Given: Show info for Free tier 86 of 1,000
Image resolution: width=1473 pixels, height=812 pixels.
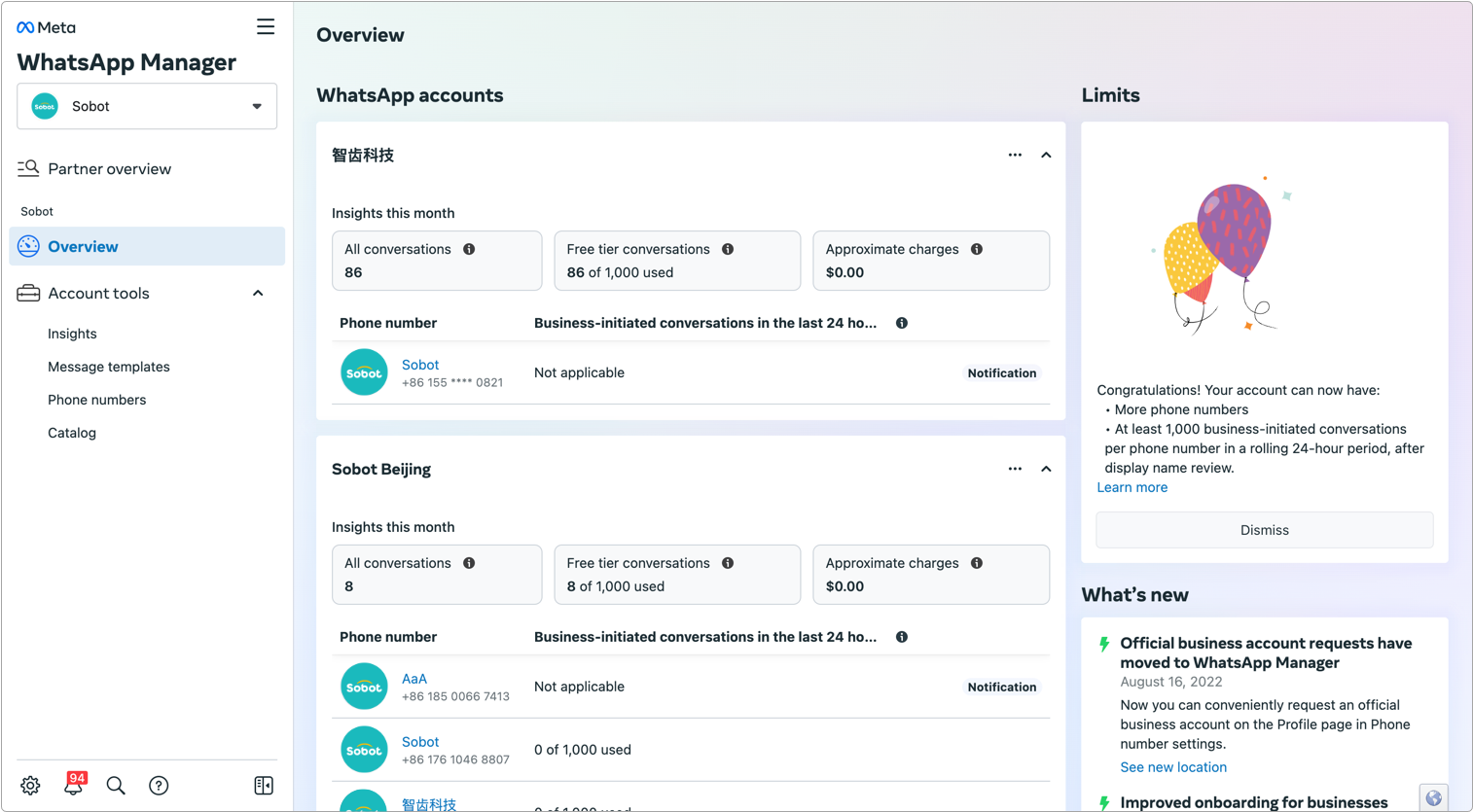Looking at the screenshot, I should (728, 250).
